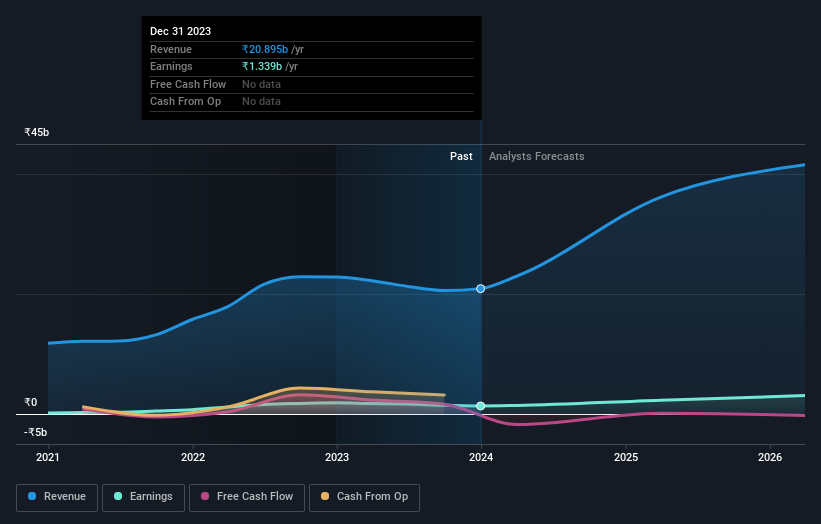Click the revenue value ₹20.895b in tooltip
Viewport: 821px width, 524px height.
pos(265,49)
